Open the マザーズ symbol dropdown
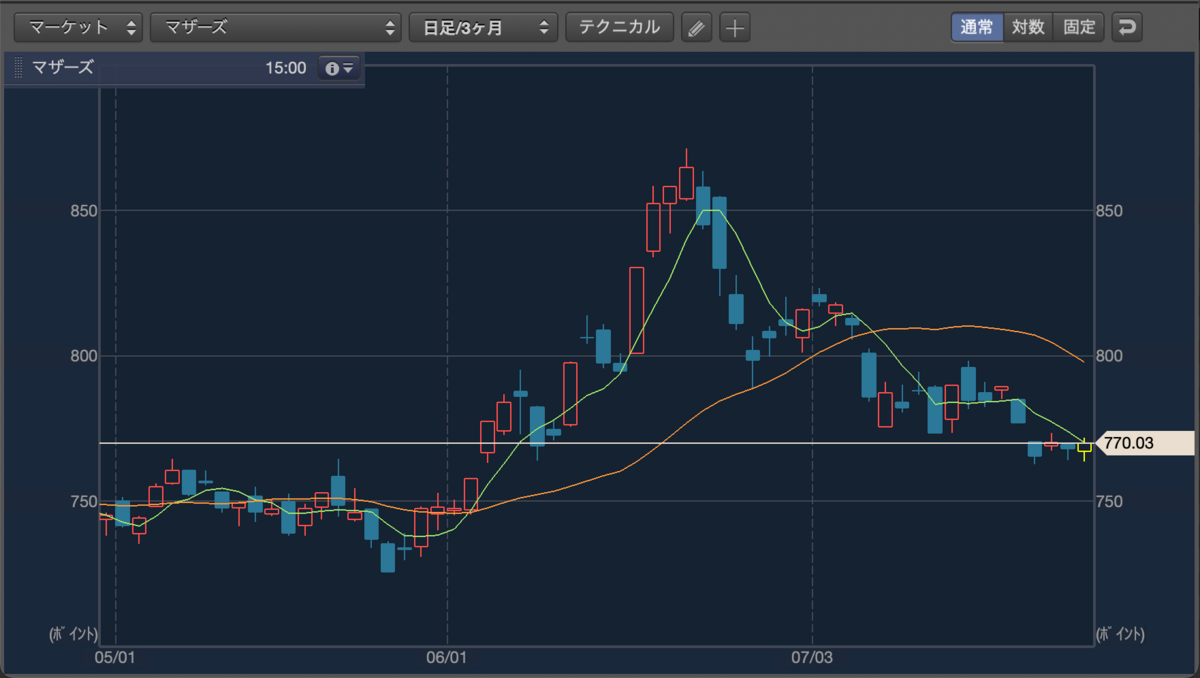 tap(276, 27)
